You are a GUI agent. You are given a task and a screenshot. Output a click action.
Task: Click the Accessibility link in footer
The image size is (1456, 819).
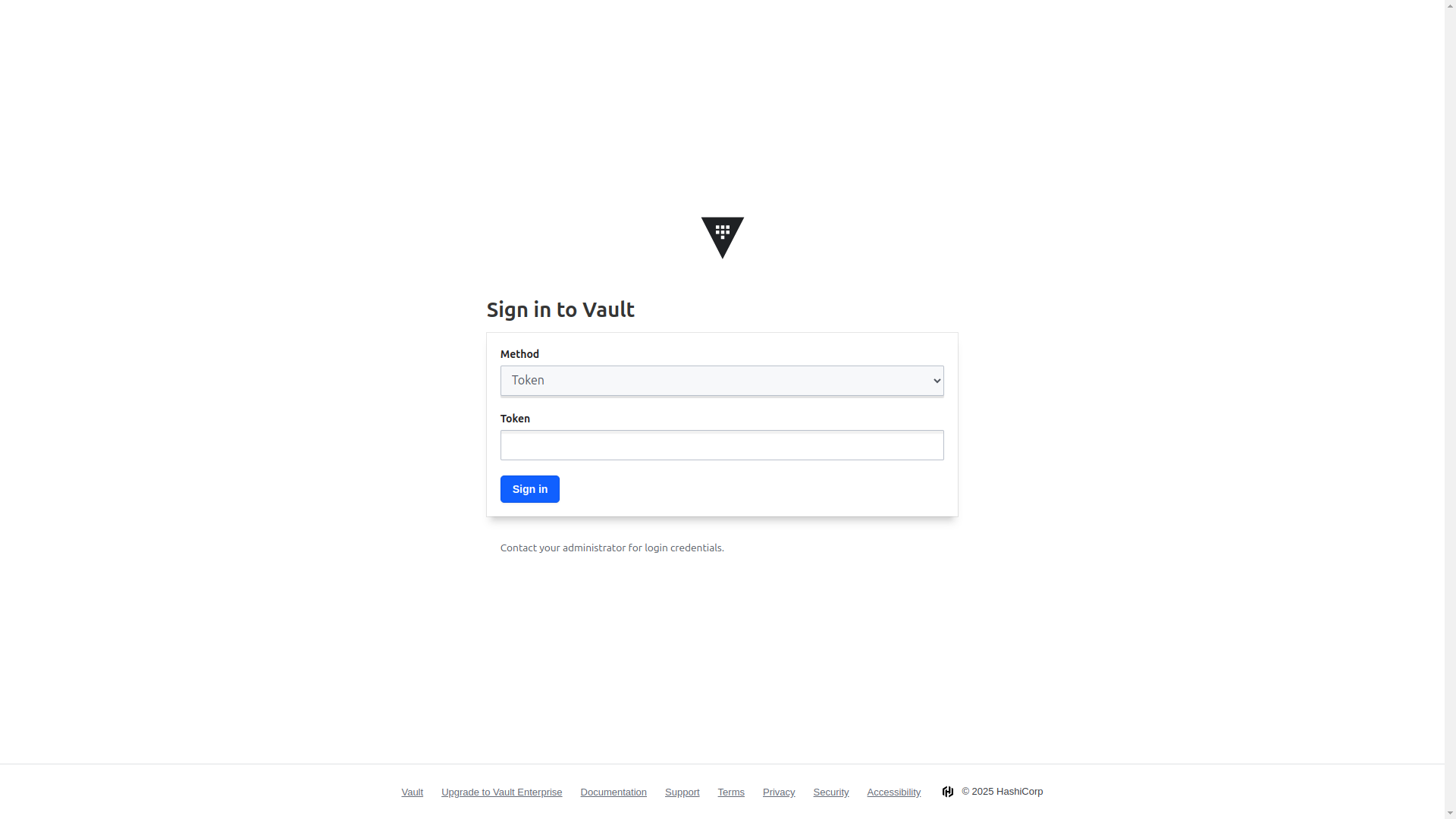[x=894, y=791]
